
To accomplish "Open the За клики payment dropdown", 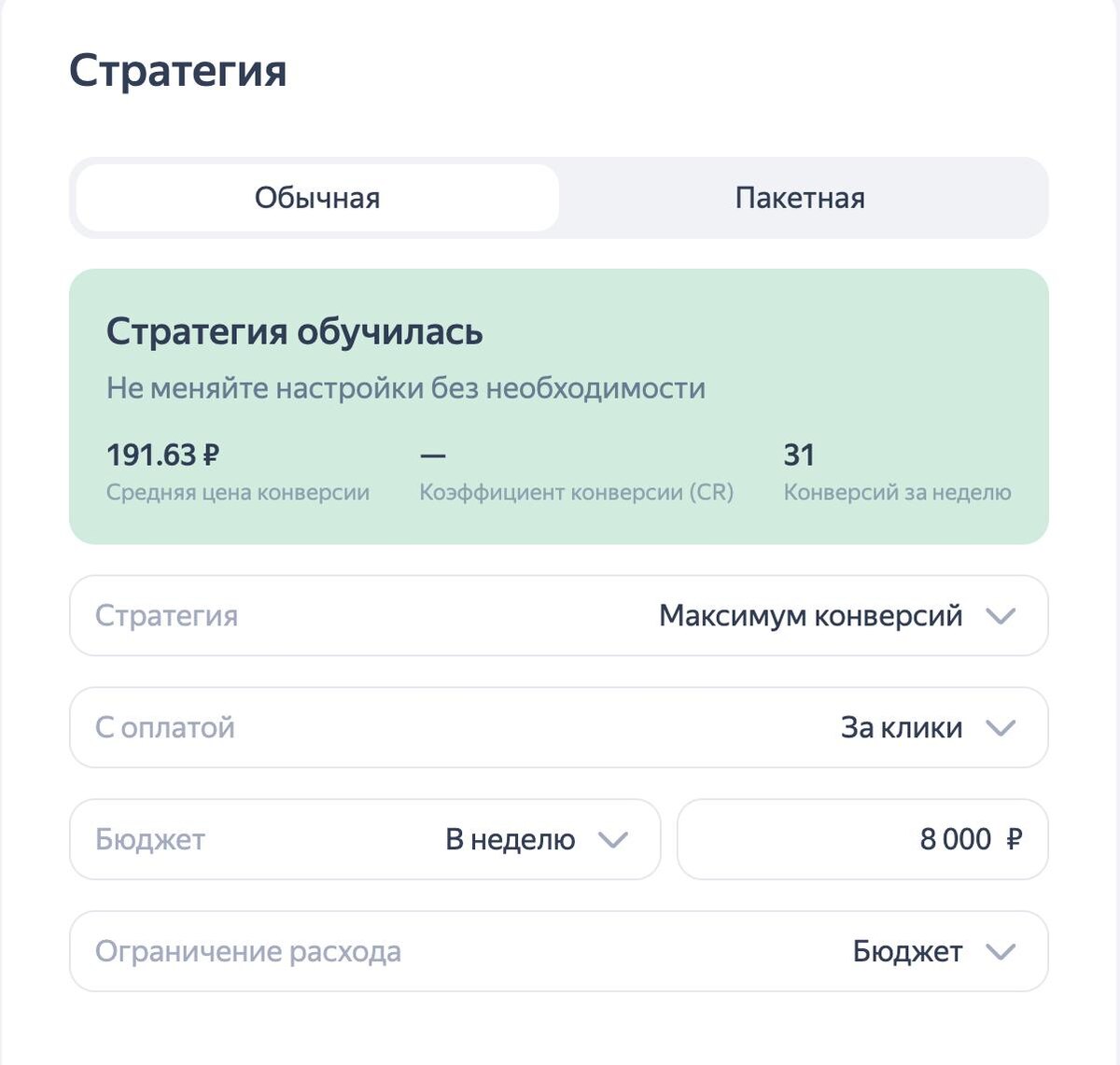I will pos(901,728).
